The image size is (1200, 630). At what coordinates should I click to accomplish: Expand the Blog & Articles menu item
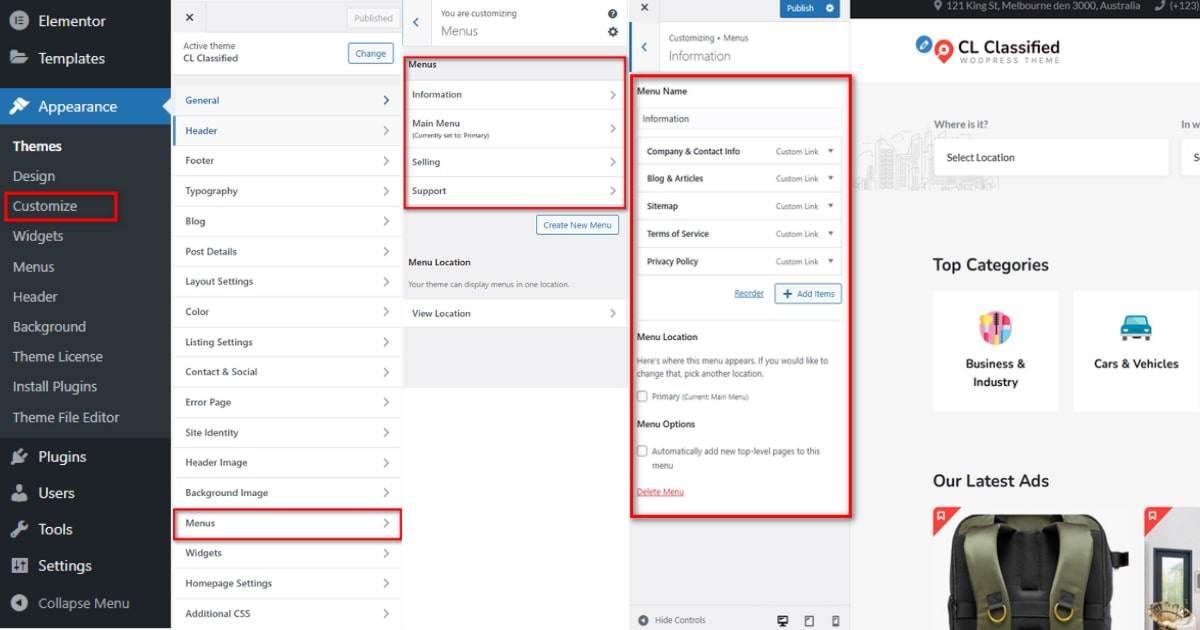(x=740, y=178)
